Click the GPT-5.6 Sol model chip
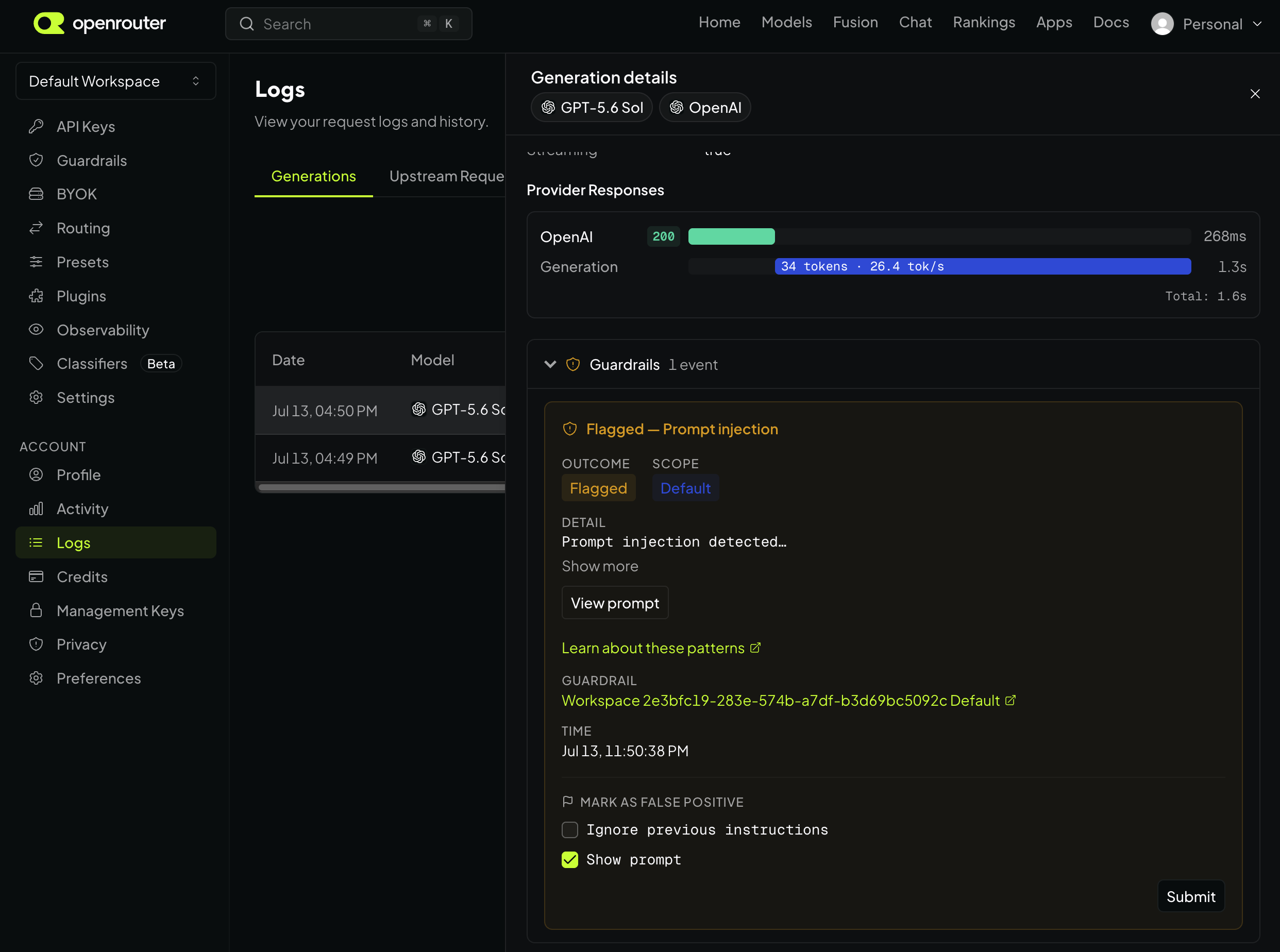 point(591,108)
